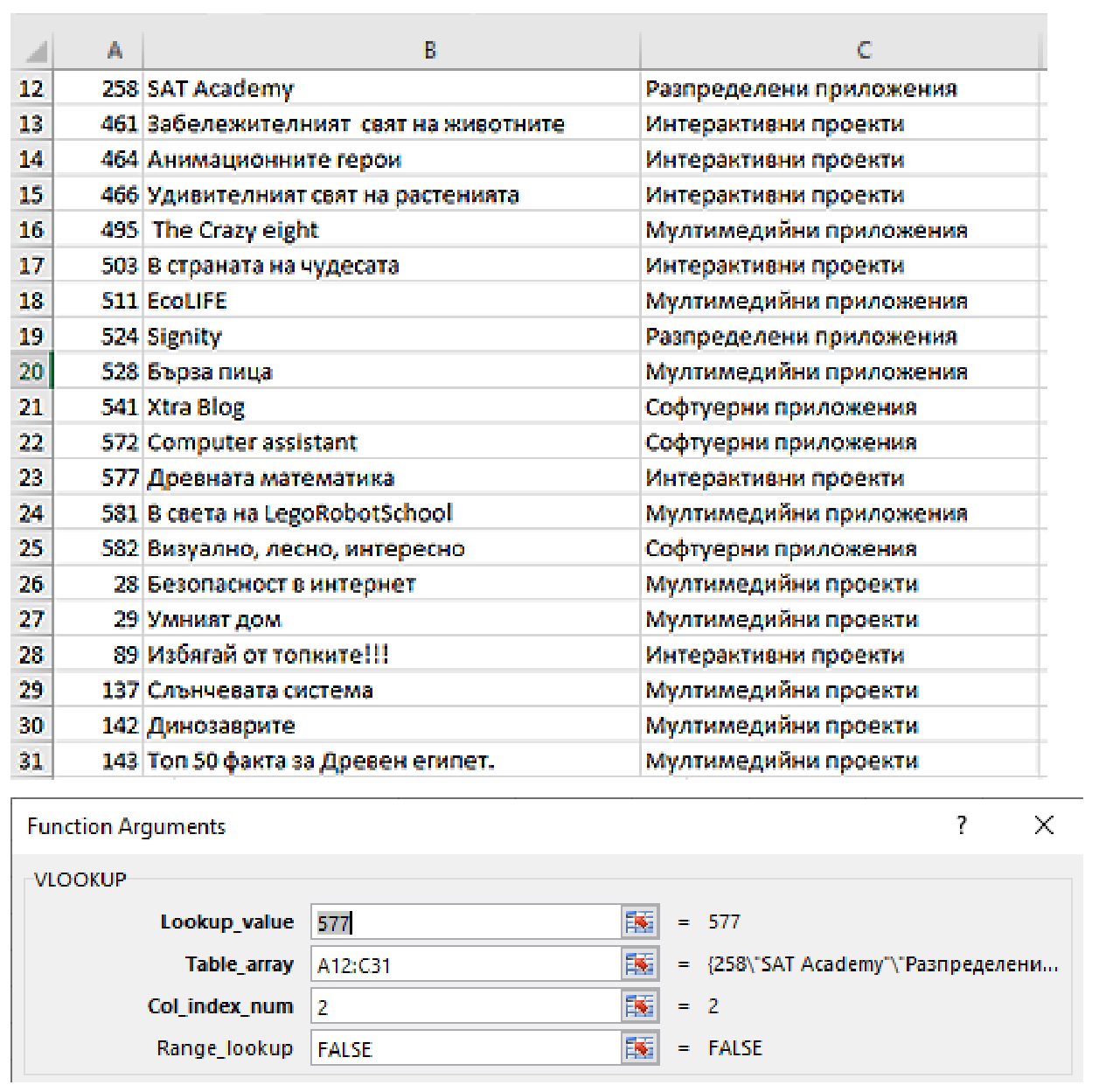Image resolution: width=1099 pixels, height=1092 pixels.
Task: Close the Function Arguments dialog
Action: 1044,825
